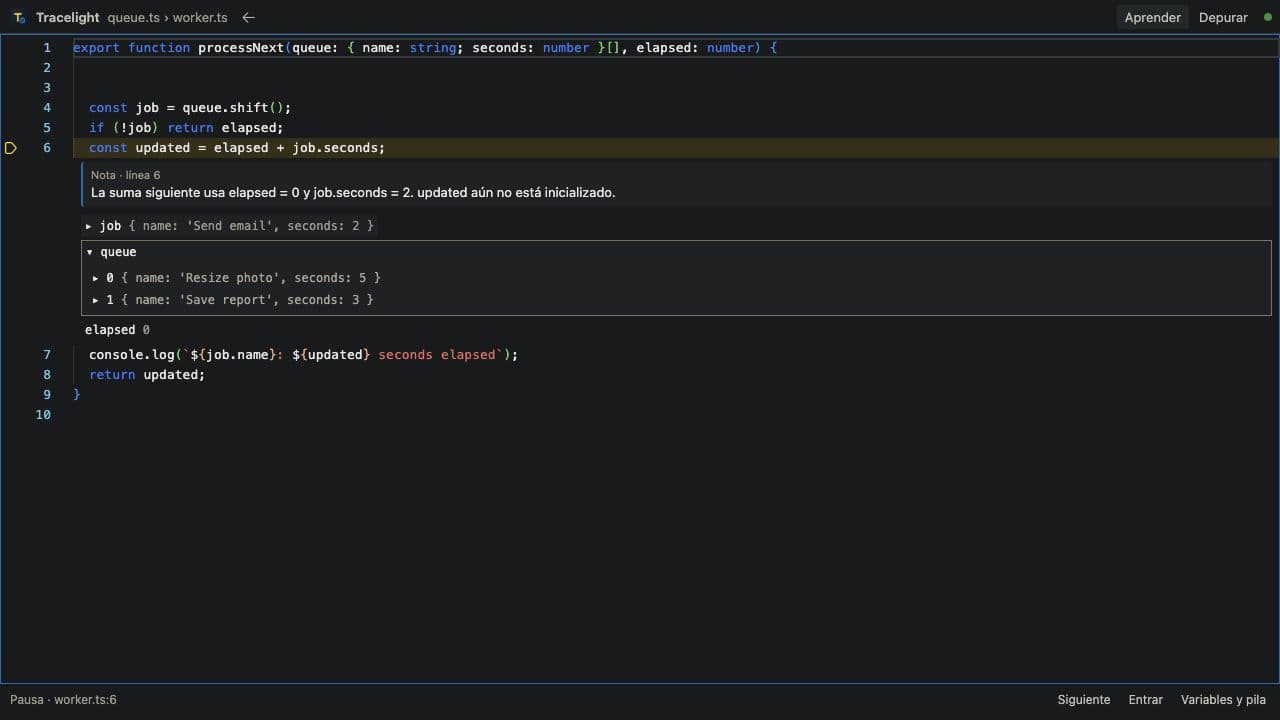
Task: Select worker.ts in the breadcrumb
Action: pyautogui.click(x=200, y=18)
